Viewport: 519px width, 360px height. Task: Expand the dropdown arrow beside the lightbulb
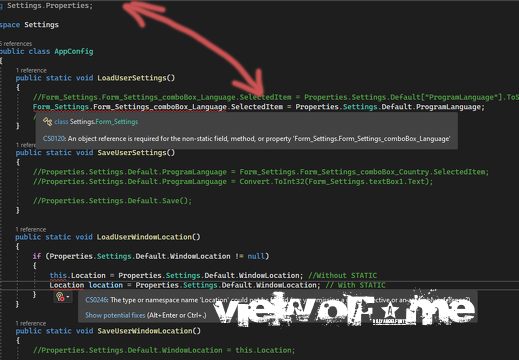click(68, 297)
